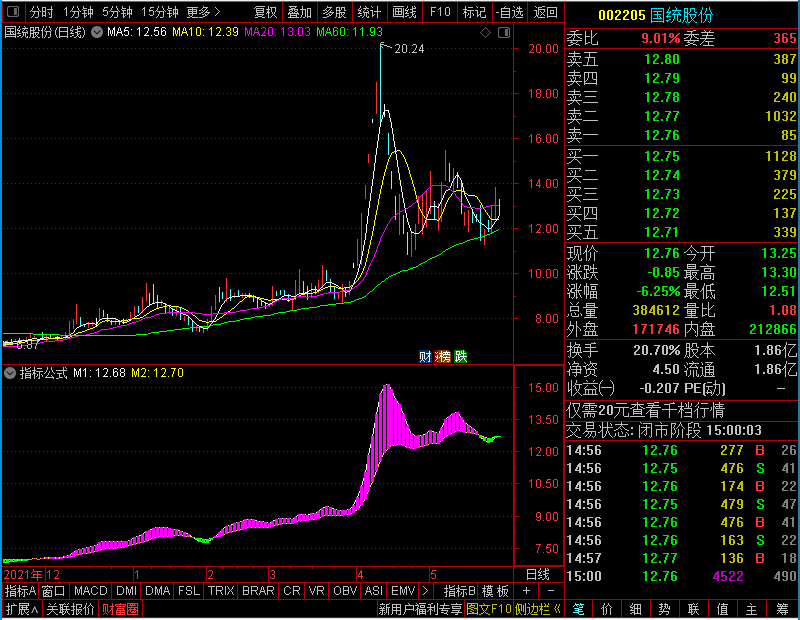Image resolution: width=800 pixels, height=620 pixels.
Task: Switch to 分时 view
Action: coord(41,12)
